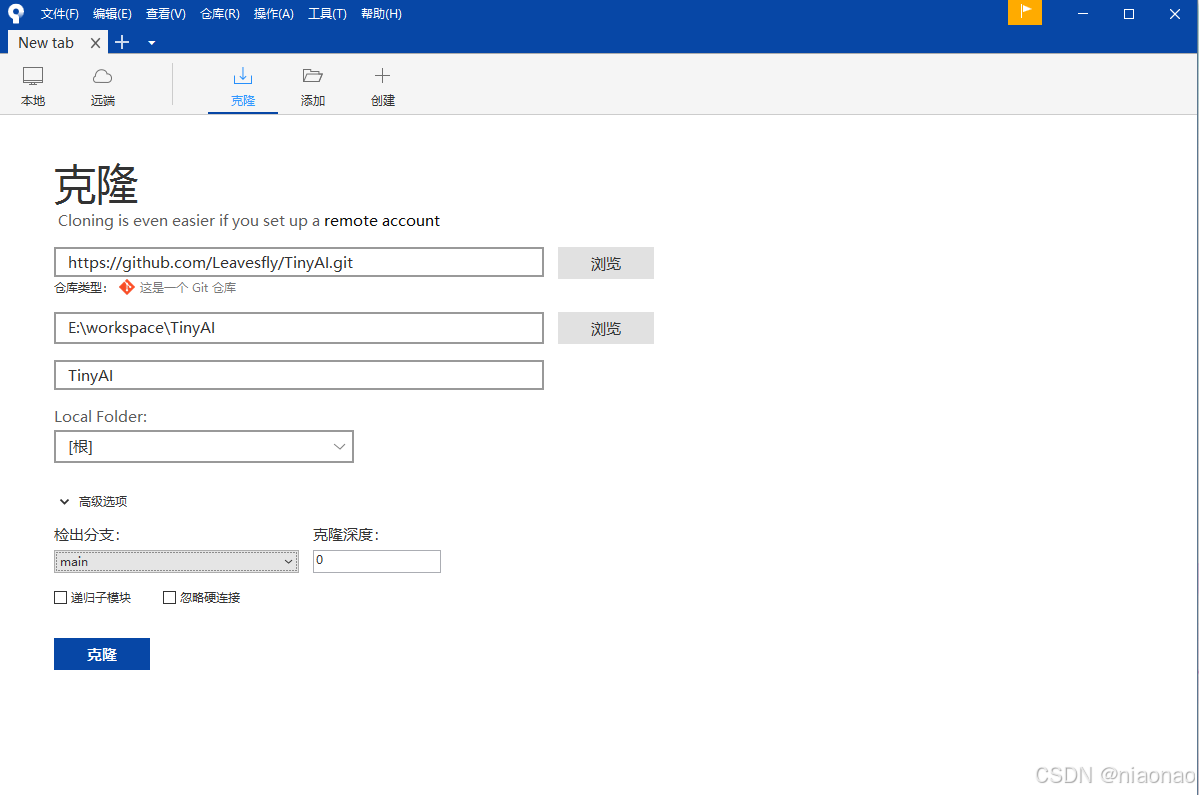Open the 本地 (Local) repositories view

[33, 86]
